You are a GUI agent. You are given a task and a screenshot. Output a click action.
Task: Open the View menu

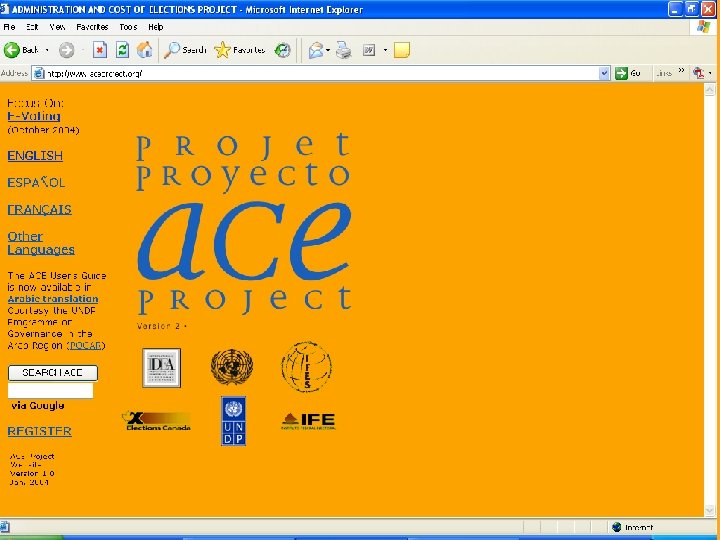pos(57,27)
